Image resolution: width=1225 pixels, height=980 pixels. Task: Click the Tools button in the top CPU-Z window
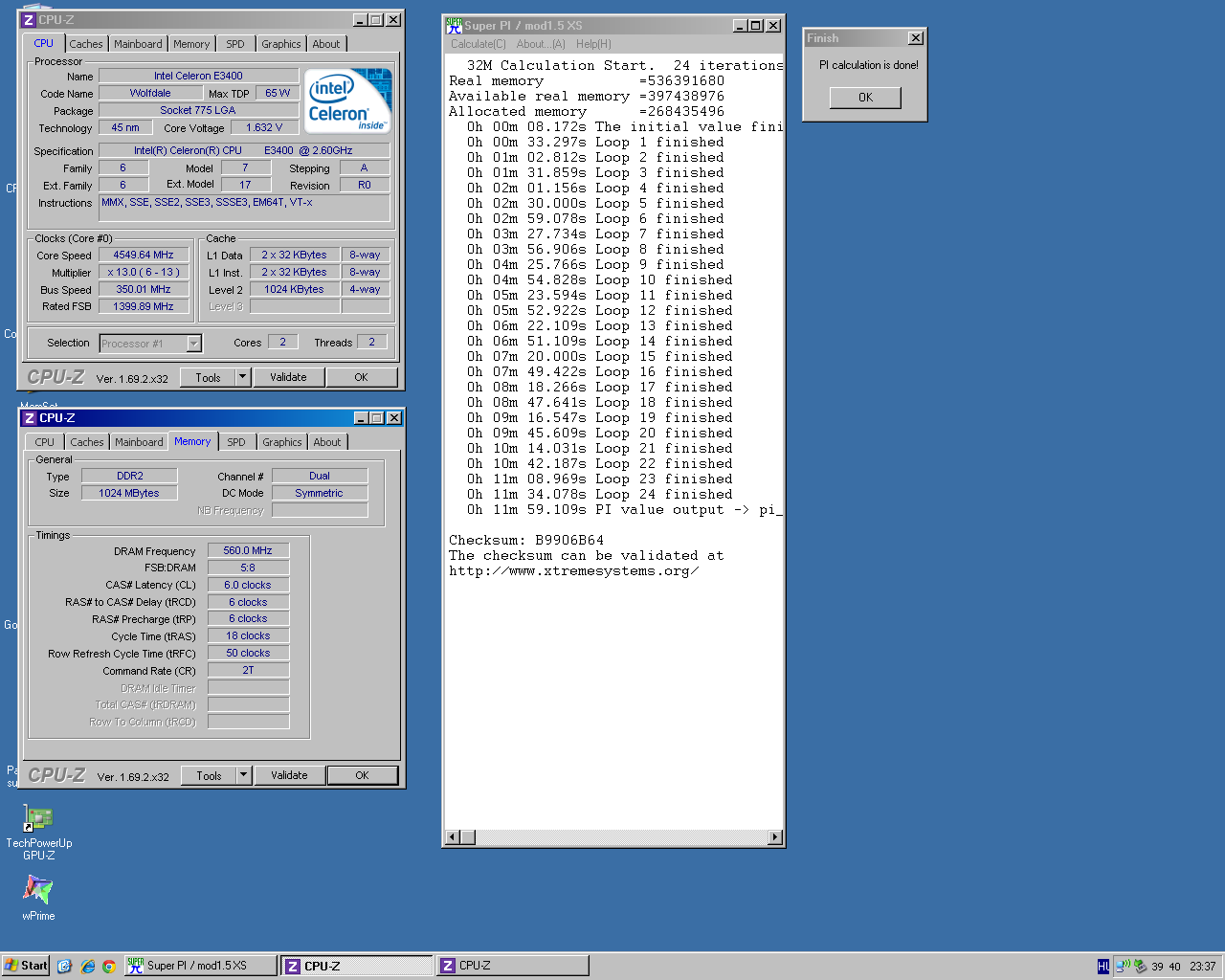tap(208, 377)
